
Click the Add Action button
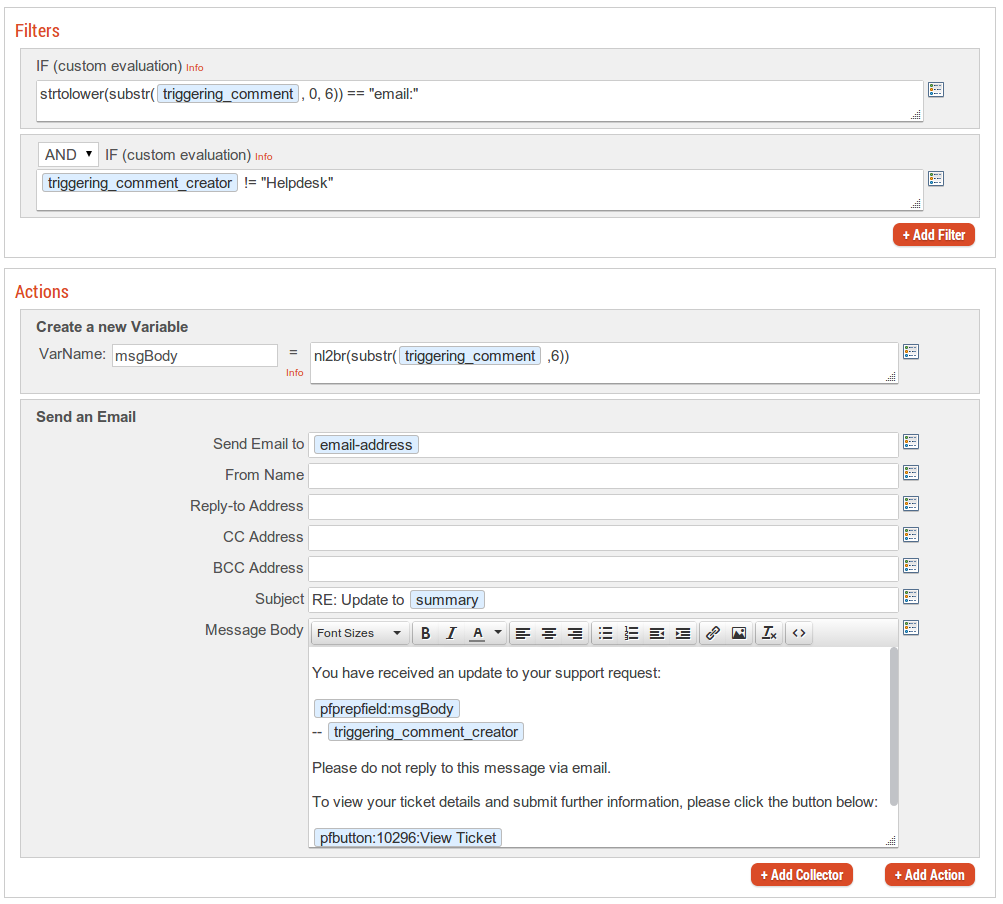click(929, 875)
